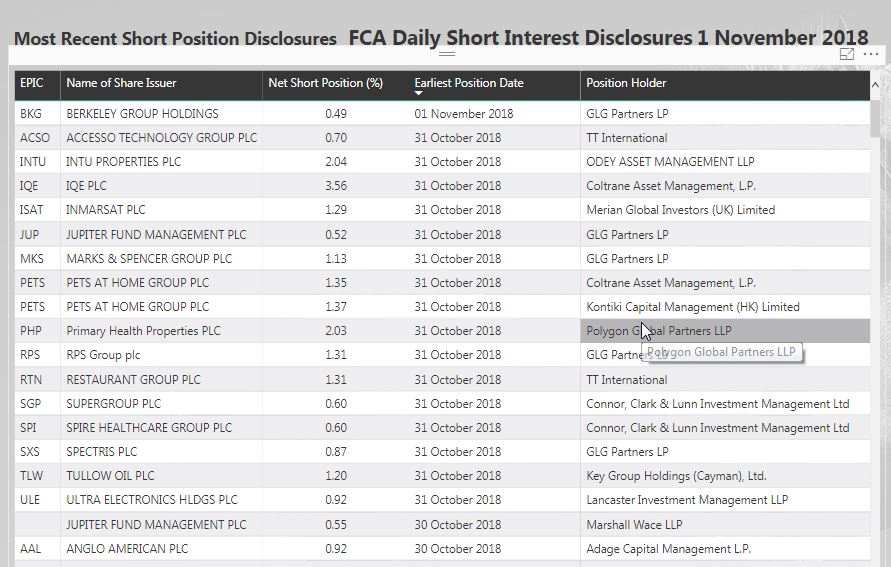Sort by Name of Share Issuer header
891x567 pixels.
[121, 83]
